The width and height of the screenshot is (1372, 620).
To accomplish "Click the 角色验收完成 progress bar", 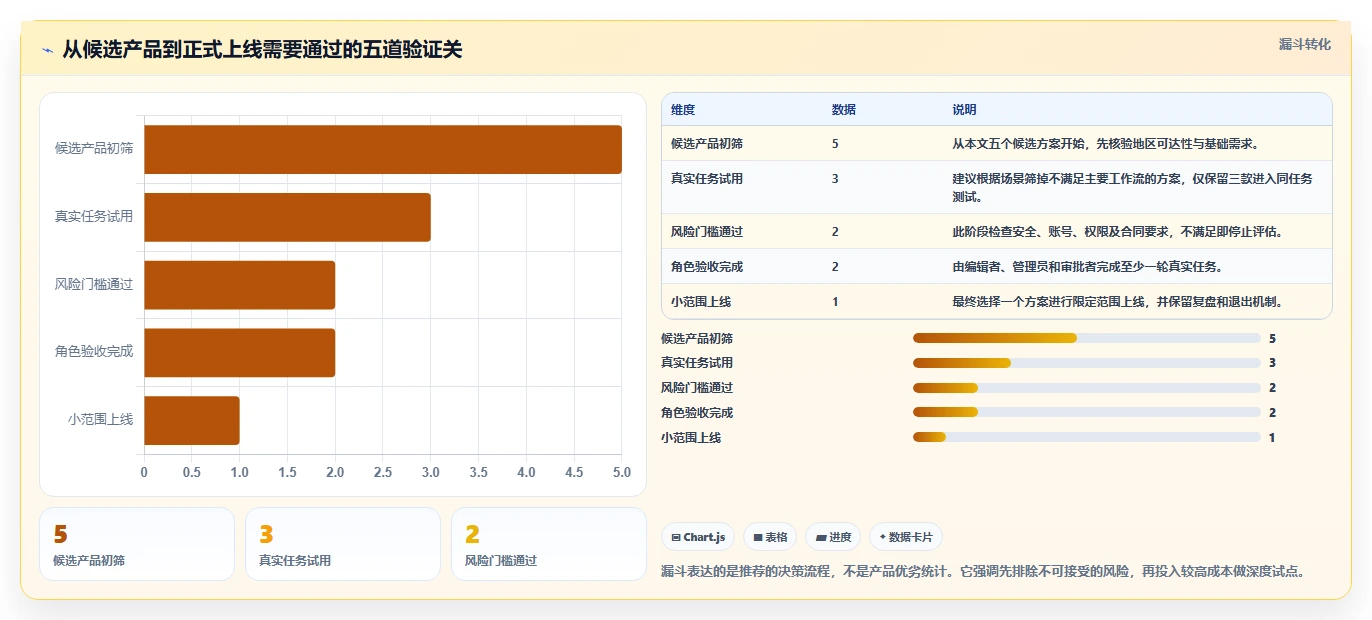I will 1086,412.
